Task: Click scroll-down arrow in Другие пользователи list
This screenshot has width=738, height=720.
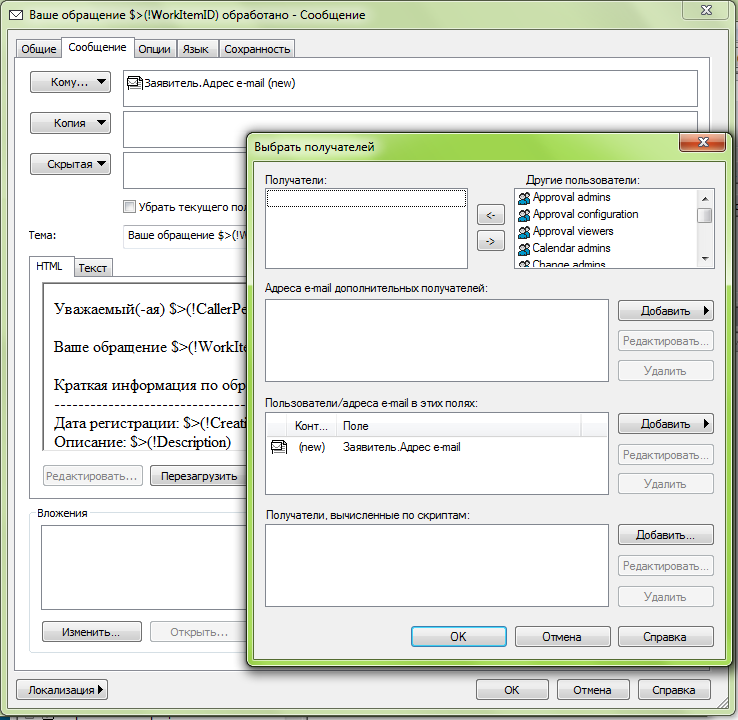Action: (705, 259)
